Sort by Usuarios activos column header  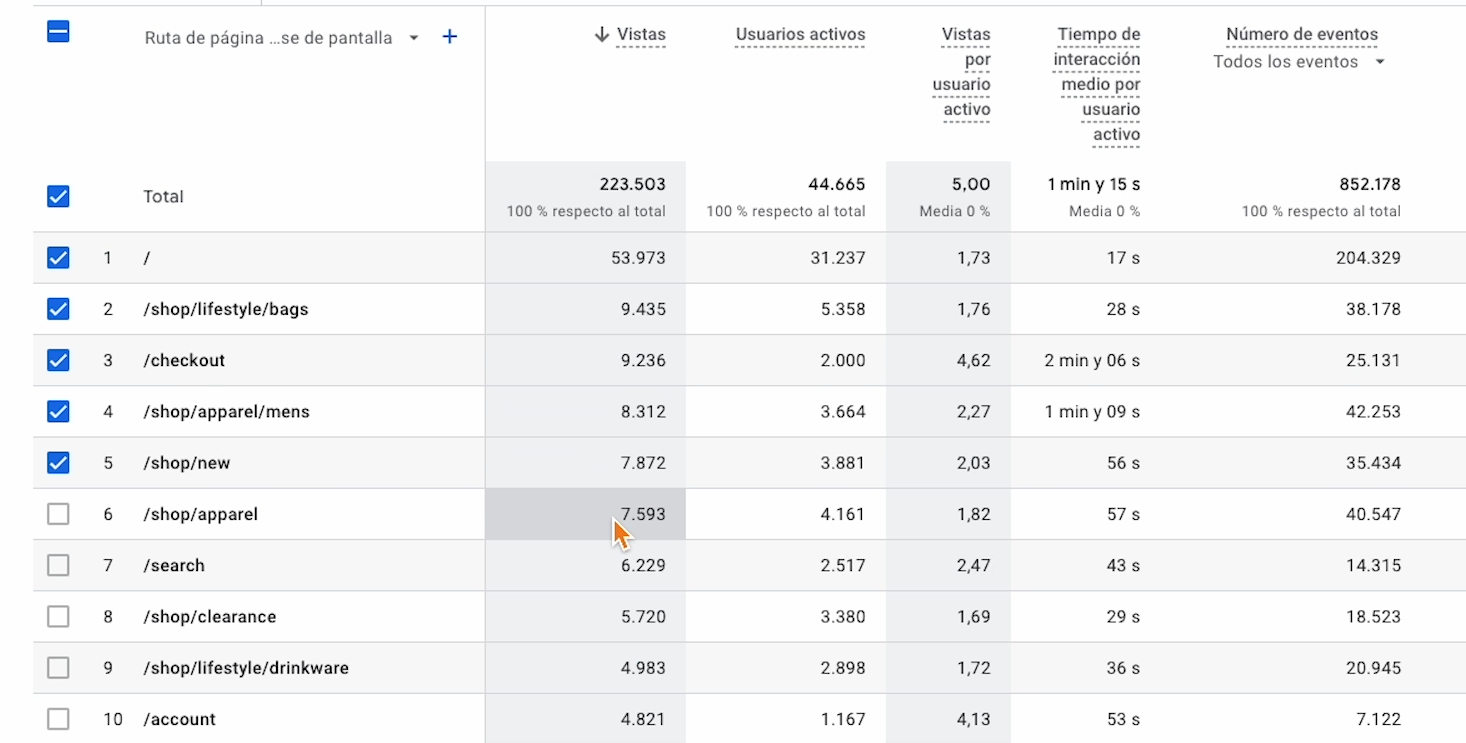pos(800,35)
